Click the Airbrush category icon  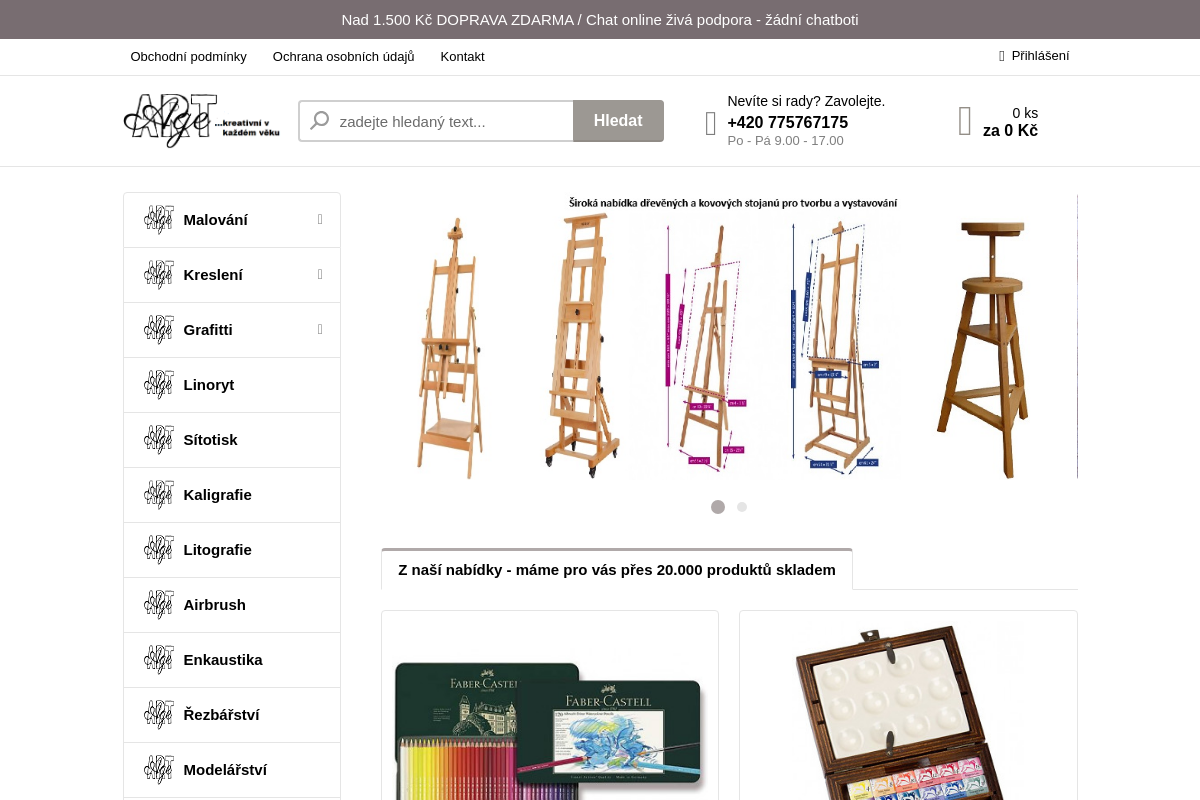(x=159, y=605)
